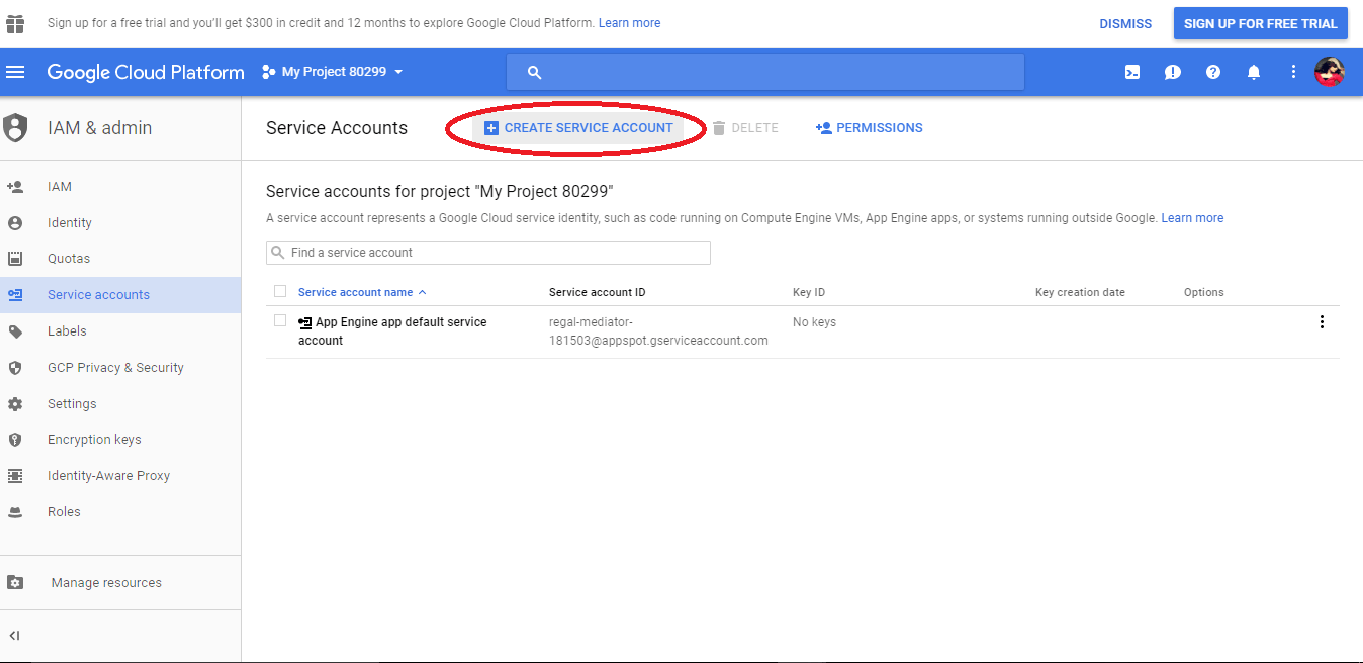Open IAM in the sidebar
The image size is (1363, 663).
(60, 187)
